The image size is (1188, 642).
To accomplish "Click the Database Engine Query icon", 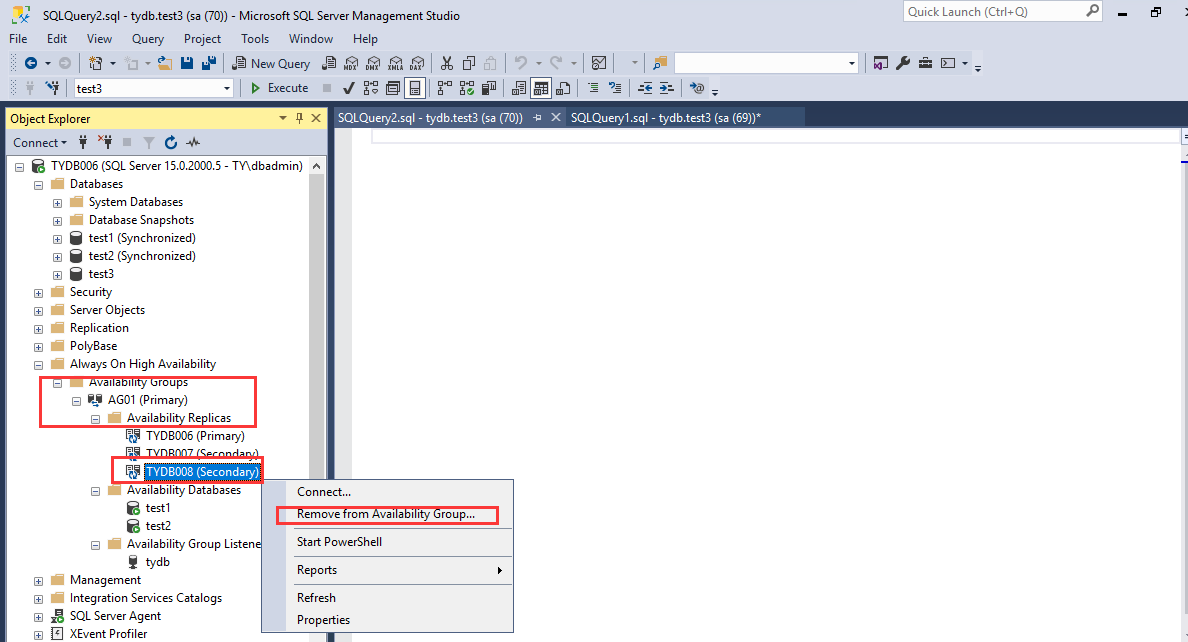I will [x=329, y=64].
